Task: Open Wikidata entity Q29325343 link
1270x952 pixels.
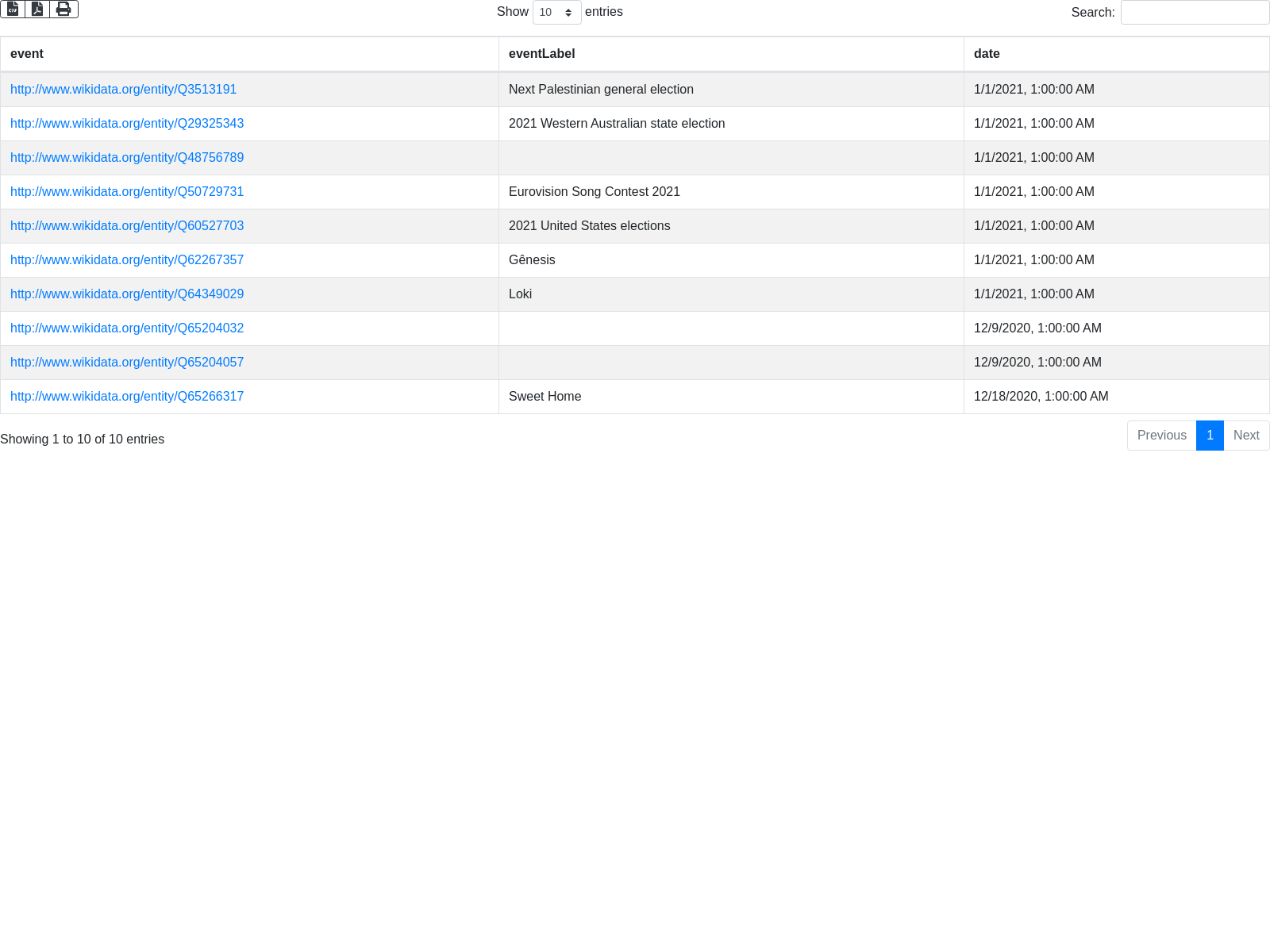Action: [127, 124]
